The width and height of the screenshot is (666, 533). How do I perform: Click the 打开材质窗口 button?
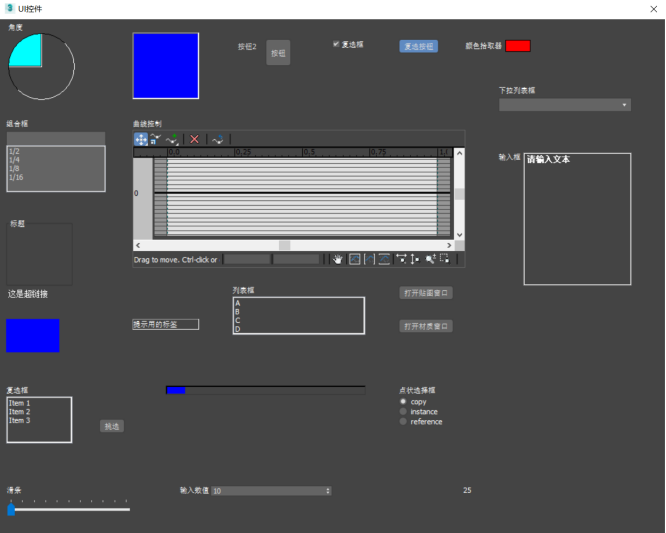tap(426, 326)
